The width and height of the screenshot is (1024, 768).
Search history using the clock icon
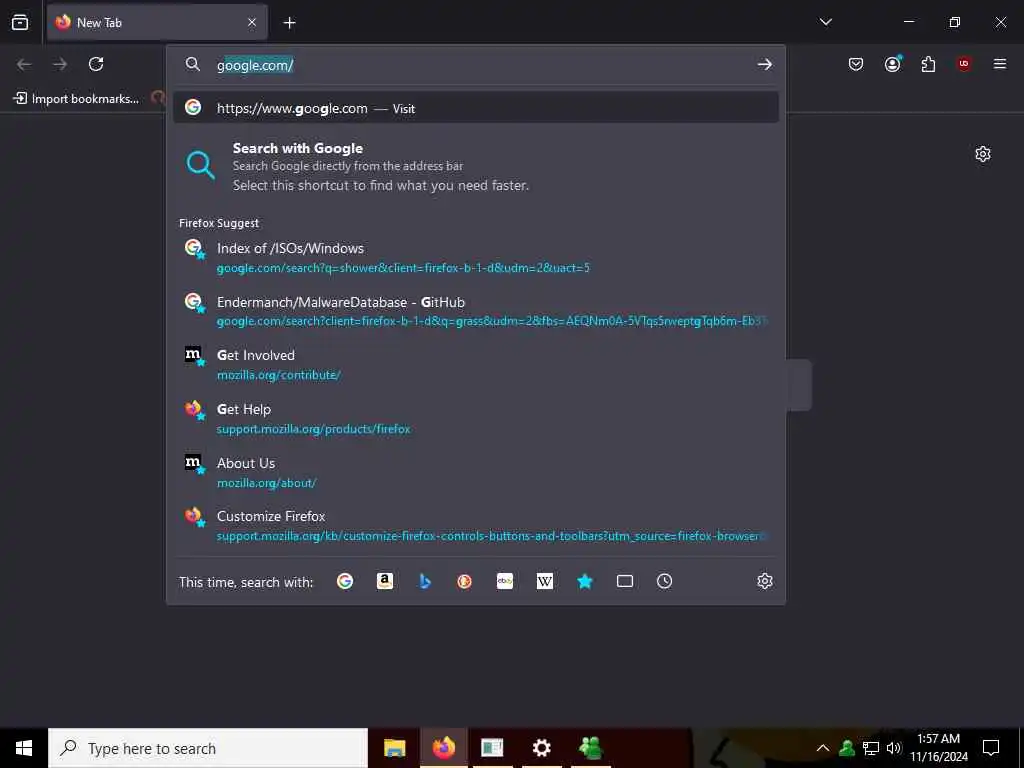pyautogui.click(x=664, y=581)
